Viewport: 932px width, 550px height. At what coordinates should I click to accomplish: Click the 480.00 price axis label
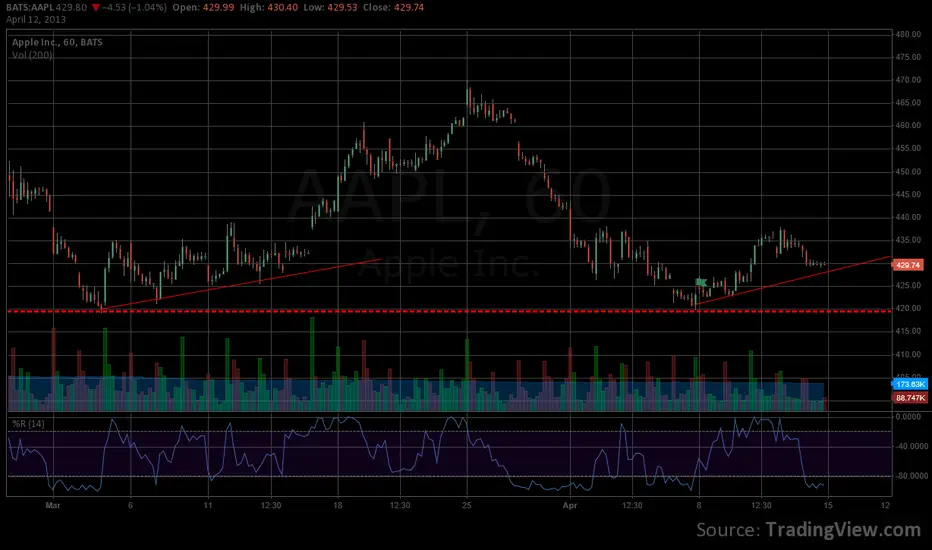tap(908, 34)
